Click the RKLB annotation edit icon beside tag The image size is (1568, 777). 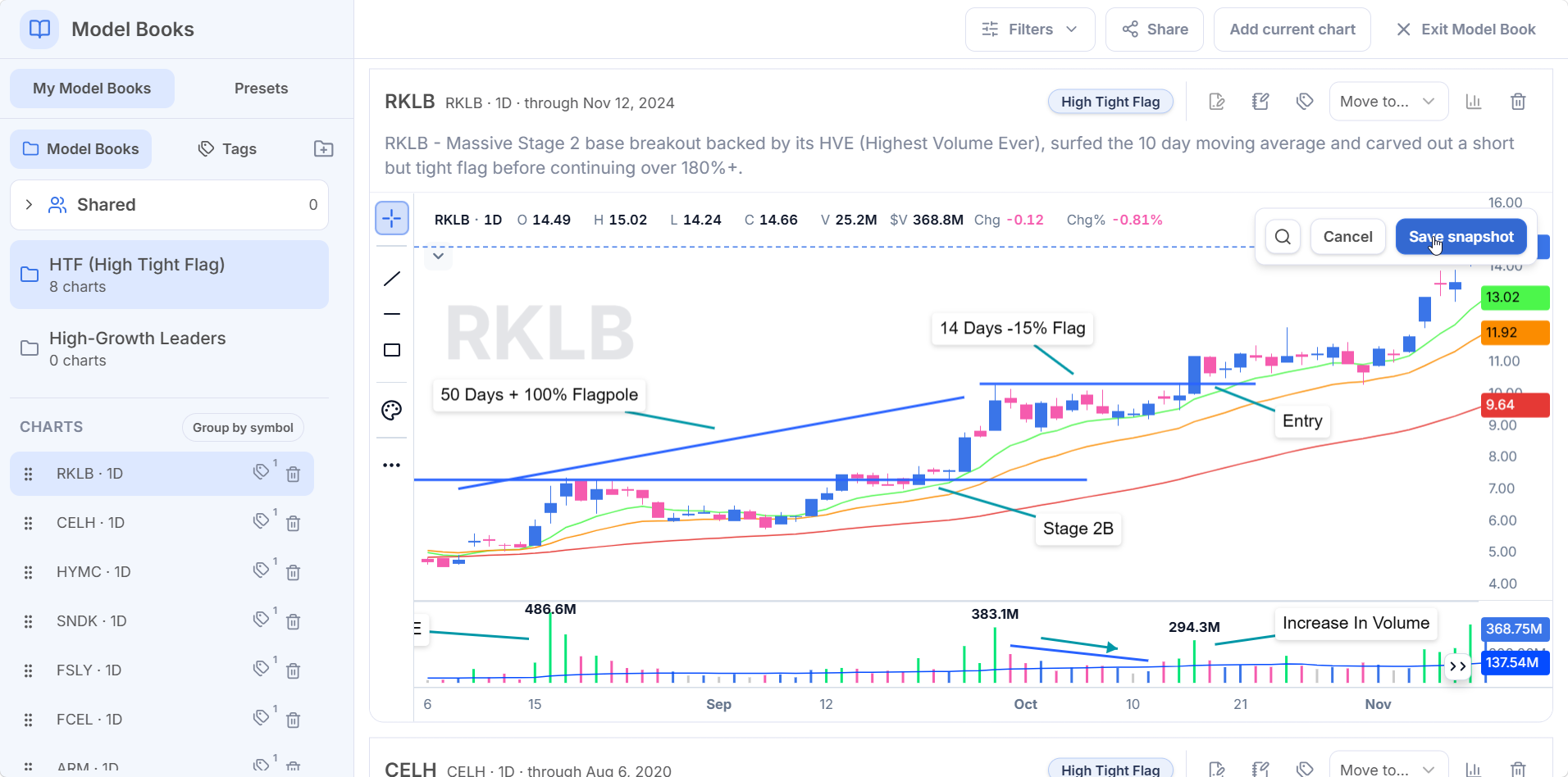(1260, 102)
